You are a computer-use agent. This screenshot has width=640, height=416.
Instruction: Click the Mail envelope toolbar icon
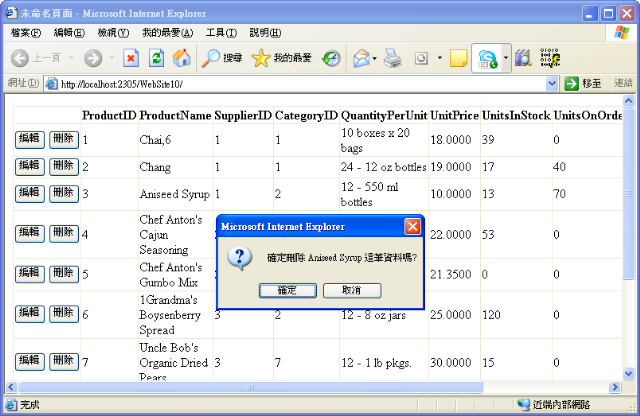(x=362, y=58)
